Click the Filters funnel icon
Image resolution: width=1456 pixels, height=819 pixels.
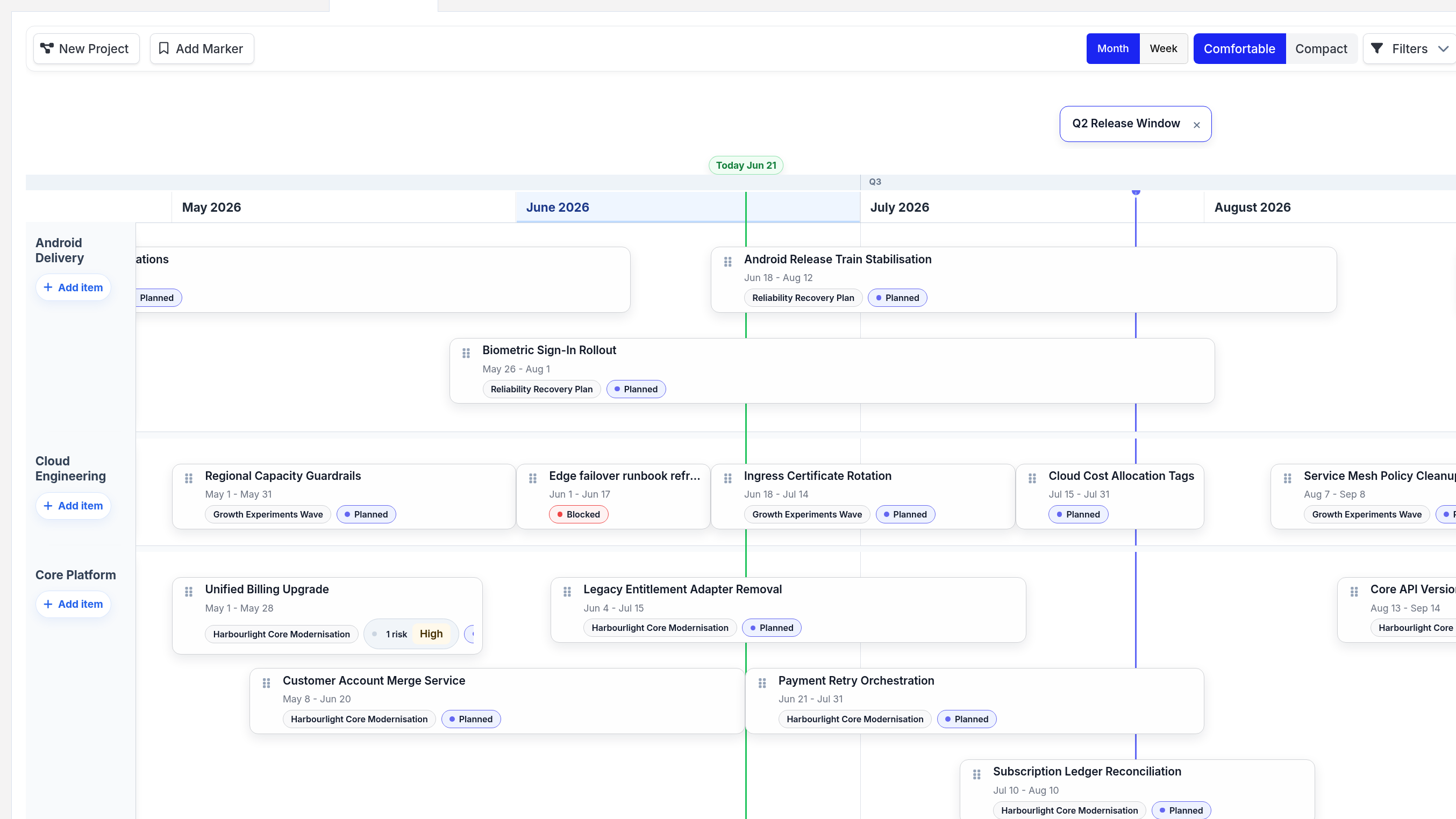tap(1377, 48)
